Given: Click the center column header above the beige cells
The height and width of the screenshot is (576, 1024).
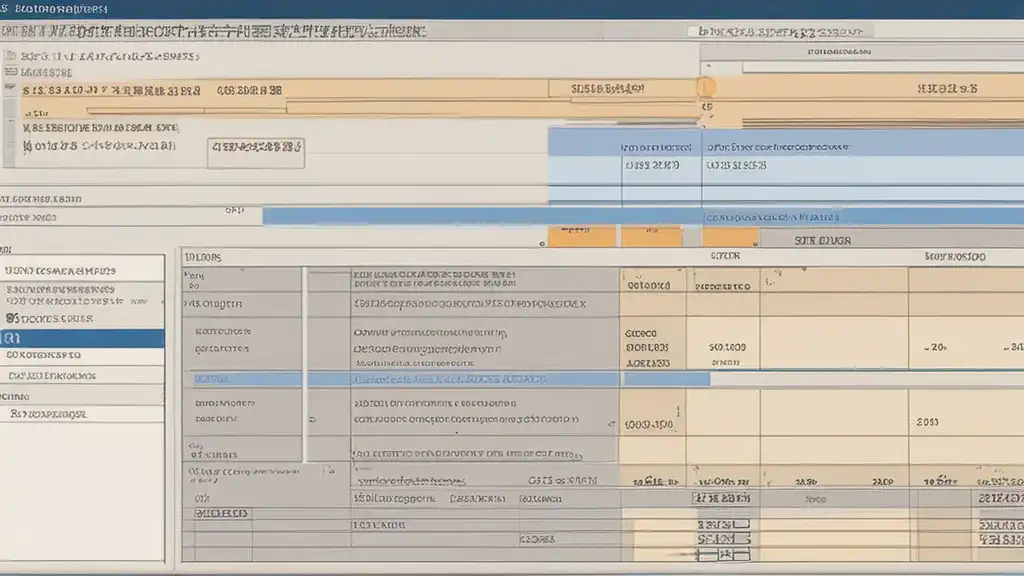Looking at the screenshot, I should (724, 257).
